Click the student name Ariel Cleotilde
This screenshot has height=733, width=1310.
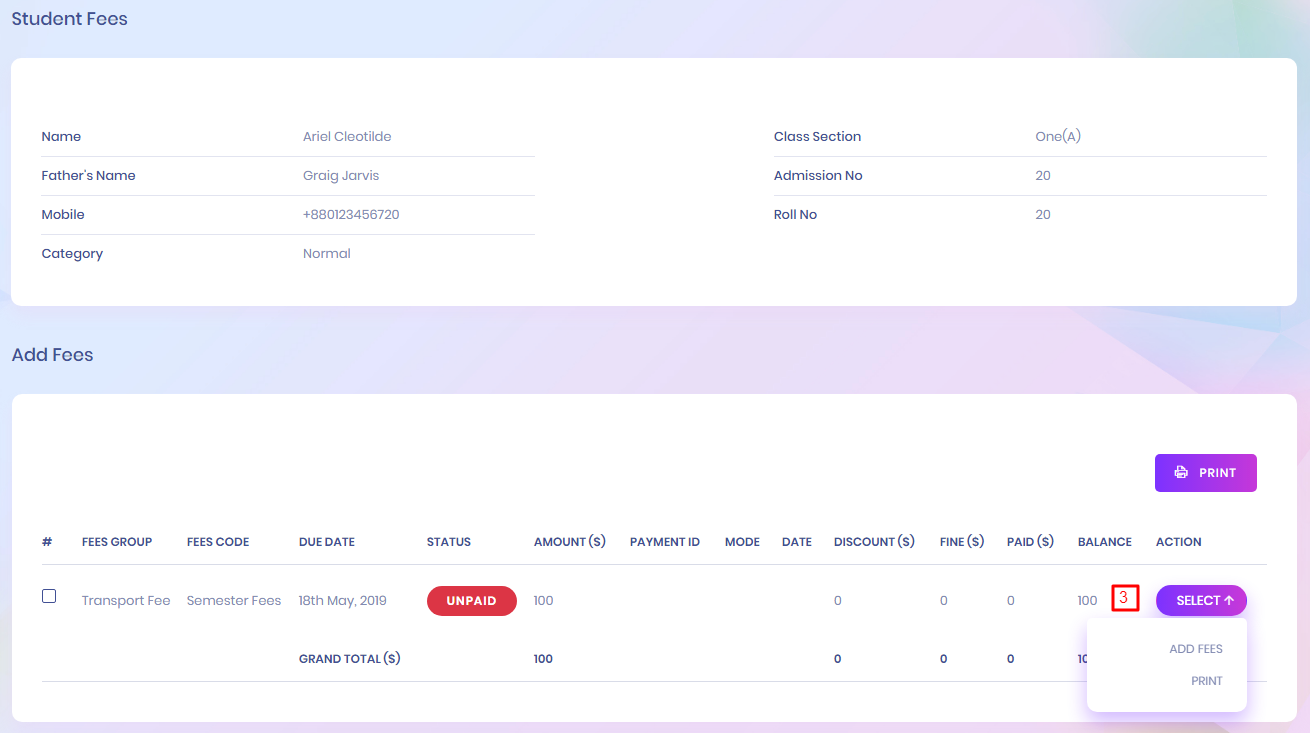coord(347,137)
